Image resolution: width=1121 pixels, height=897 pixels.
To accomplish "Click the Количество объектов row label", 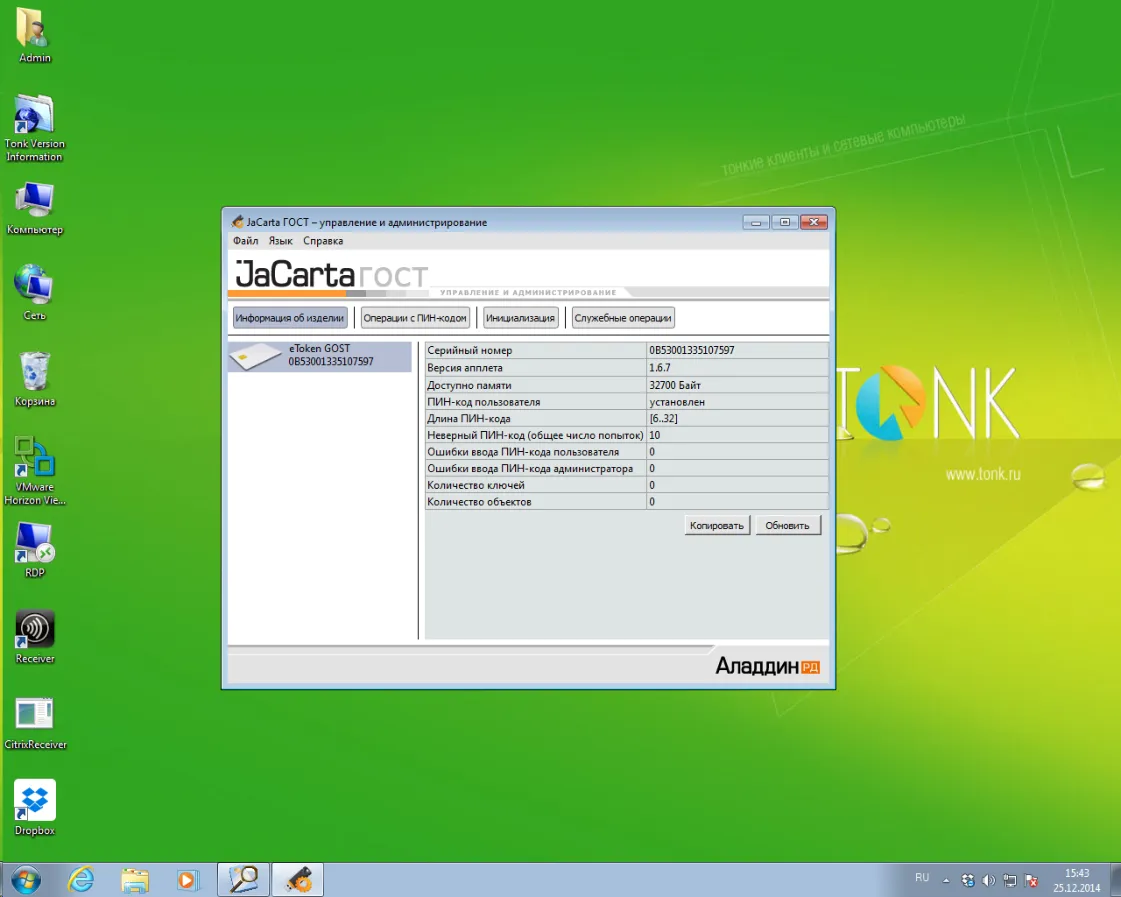I will tap(479, 502).
